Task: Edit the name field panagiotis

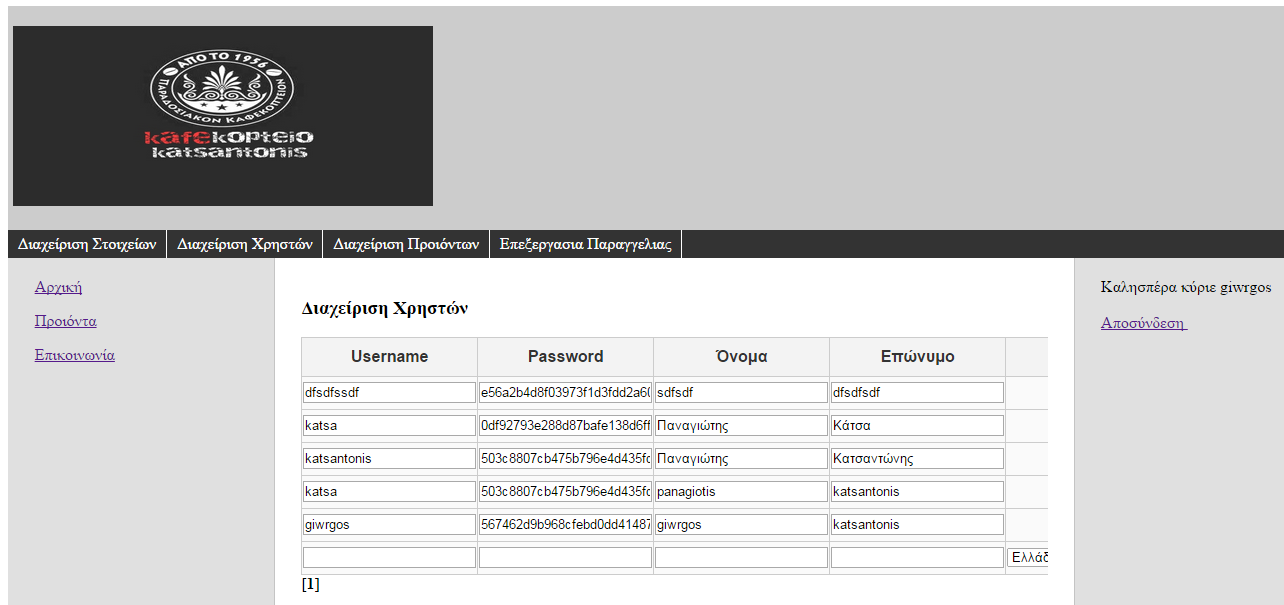Action: [741, 492]
